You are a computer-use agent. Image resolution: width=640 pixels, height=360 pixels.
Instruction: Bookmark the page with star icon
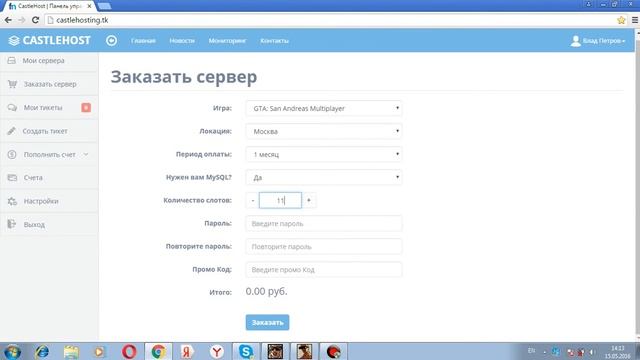(x=621, y=20)
